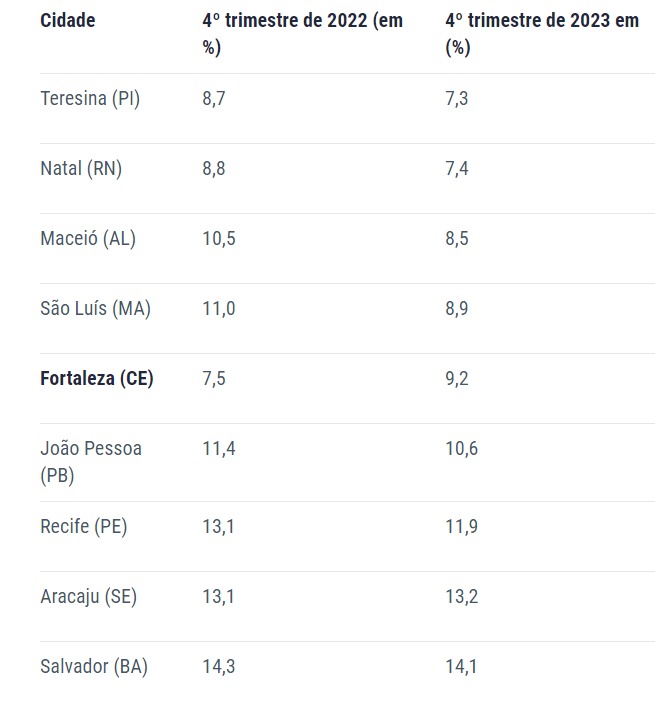
Task: Click the Salvador (BA) city cell
Action: click(94, 667)
